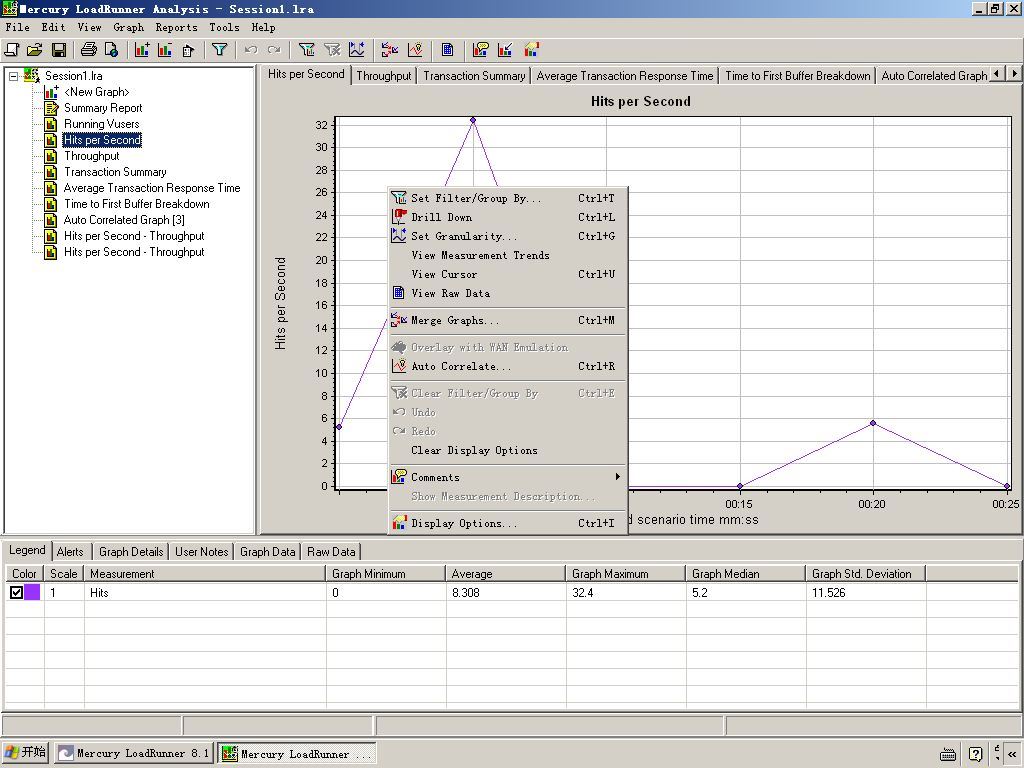
Task: Choose Auto Correlate from the context menu
Action: click(x=508, y=366)
